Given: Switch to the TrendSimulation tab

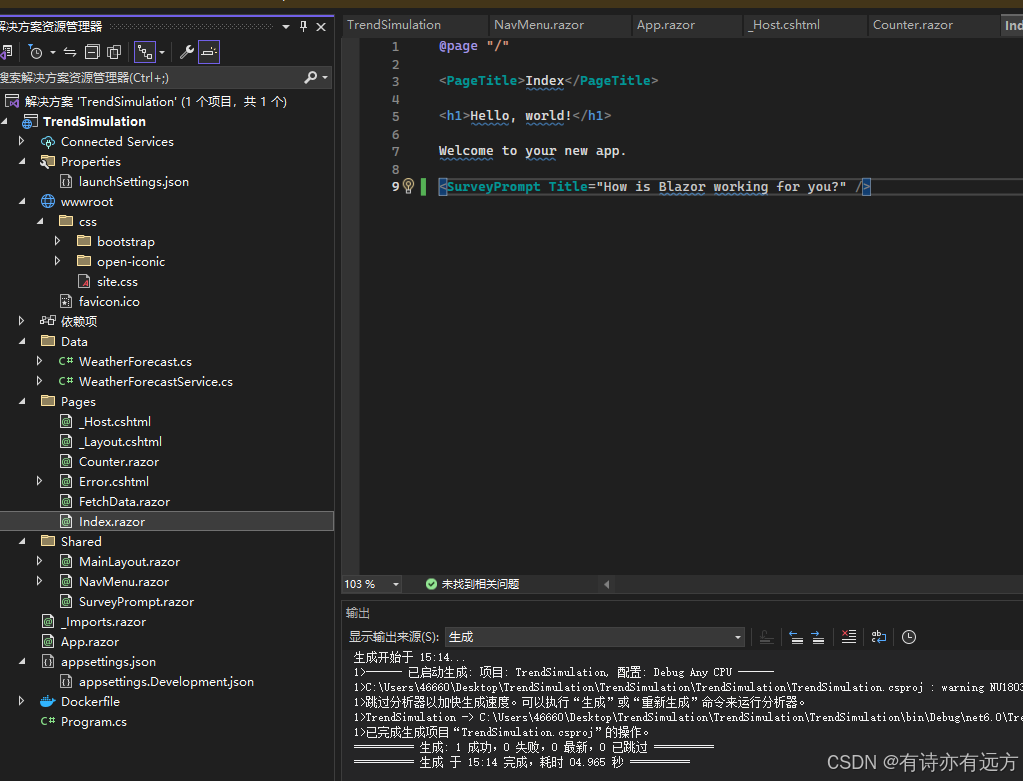Looking at the screenshot, I should (x=393, y=25).
